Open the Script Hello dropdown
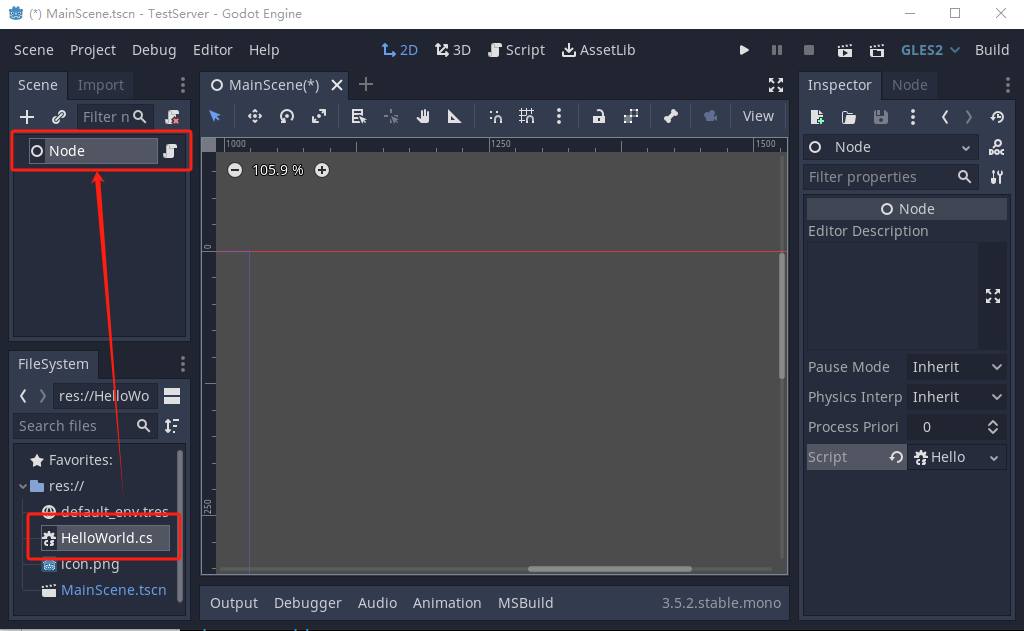This screenshot has height=631, width=1024. (957, 457)
